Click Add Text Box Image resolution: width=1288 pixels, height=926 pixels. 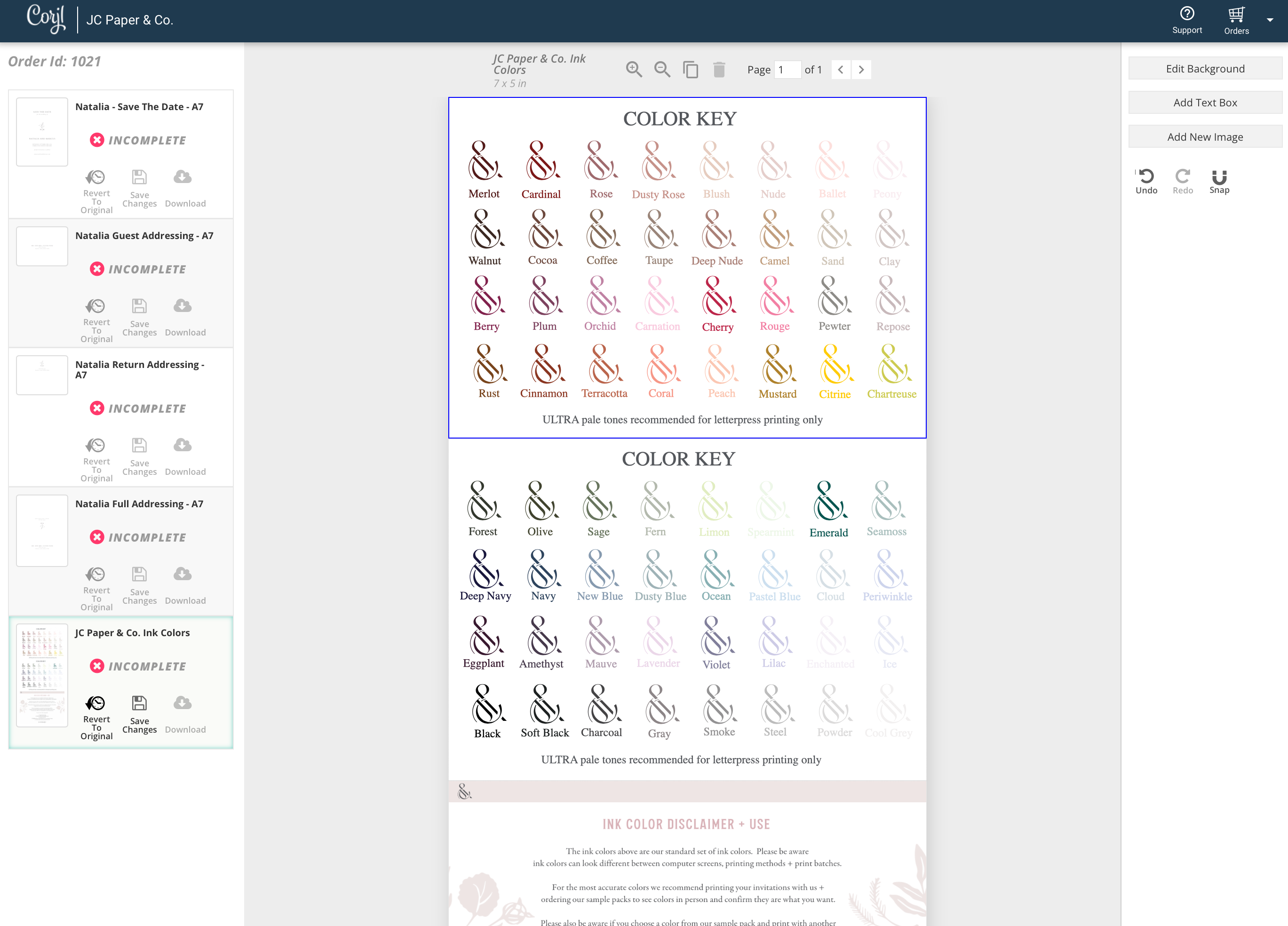(1205, 102)
